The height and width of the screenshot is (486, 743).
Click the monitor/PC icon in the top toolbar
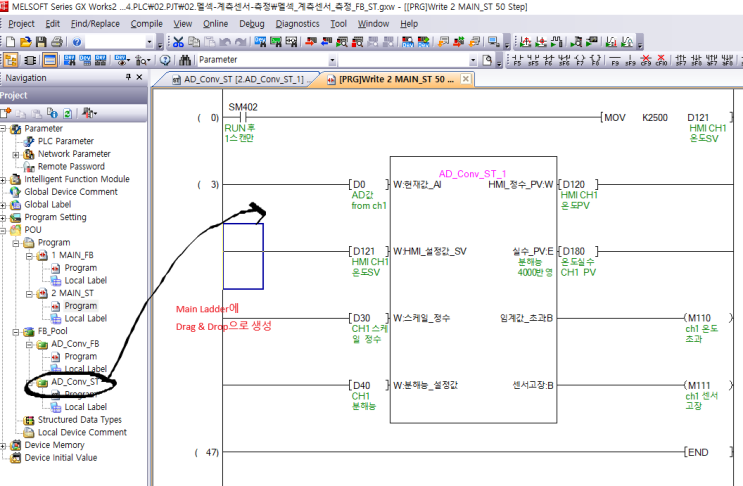coord(493,42)
